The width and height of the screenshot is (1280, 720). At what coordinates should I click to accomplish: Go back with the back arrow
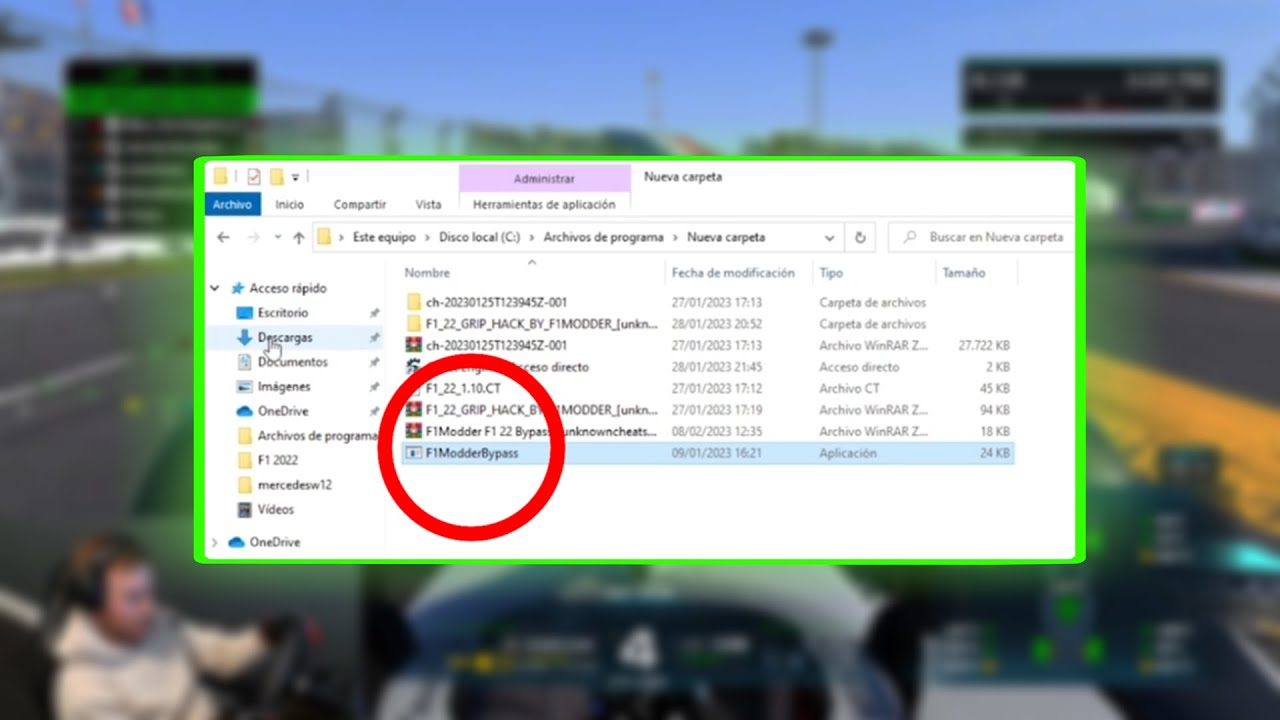coord(223,238)
